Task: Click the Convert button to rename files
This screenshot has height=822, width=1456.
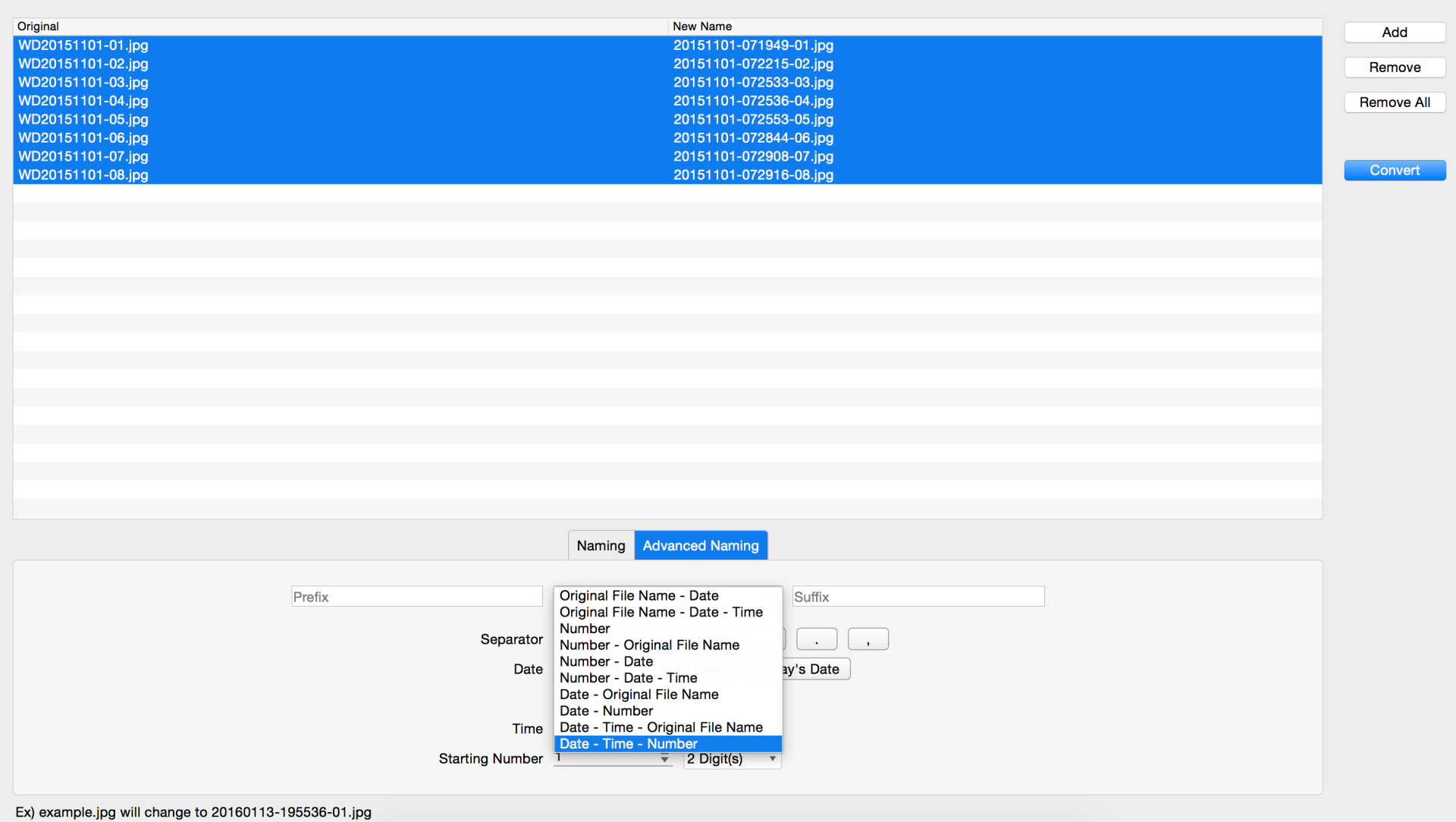Action: [1394, 168]
